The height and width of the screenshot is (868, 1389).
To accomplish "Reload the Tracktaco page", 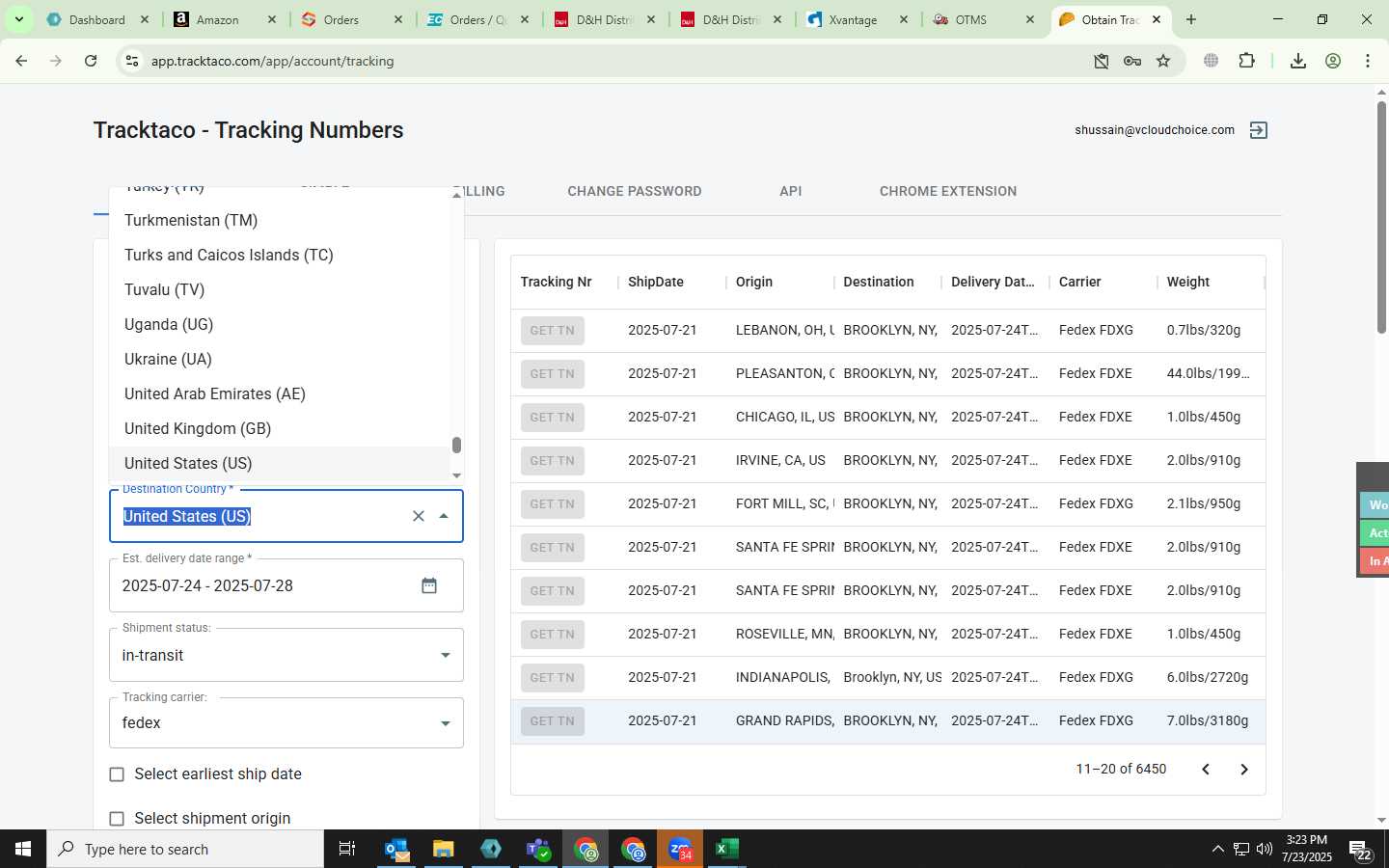I will [x=91, y=61].
